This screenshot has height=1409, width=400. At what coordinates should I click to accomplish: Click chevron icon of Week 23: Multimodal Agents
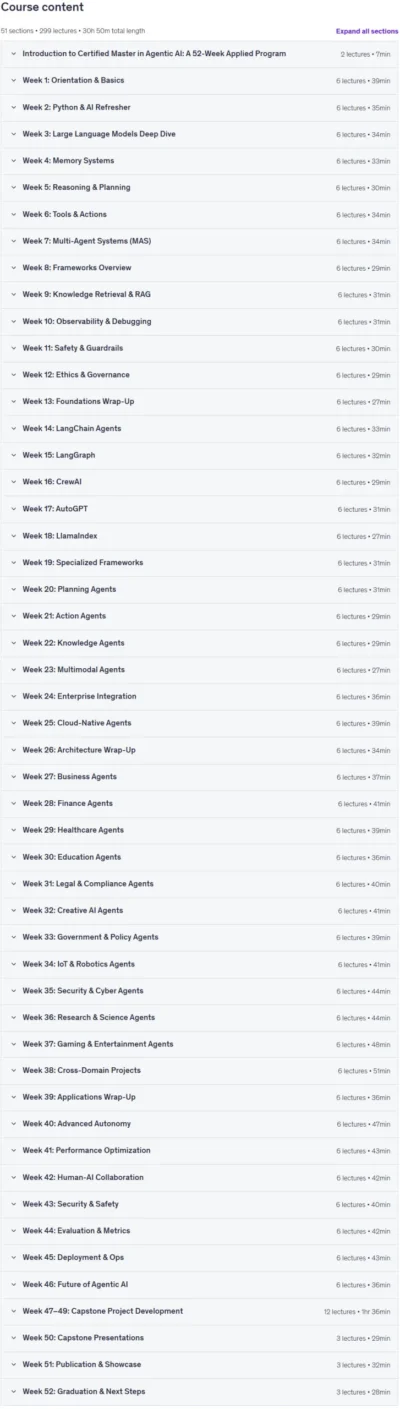pos(13,669)
